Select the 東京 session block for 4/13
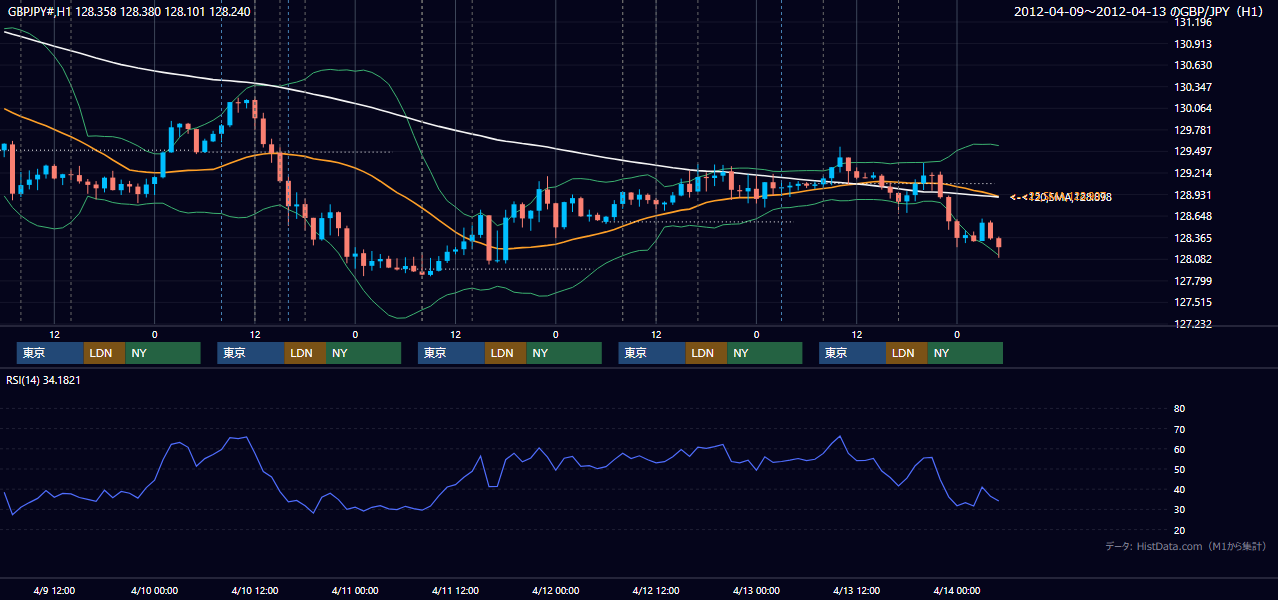 [852, 353]
